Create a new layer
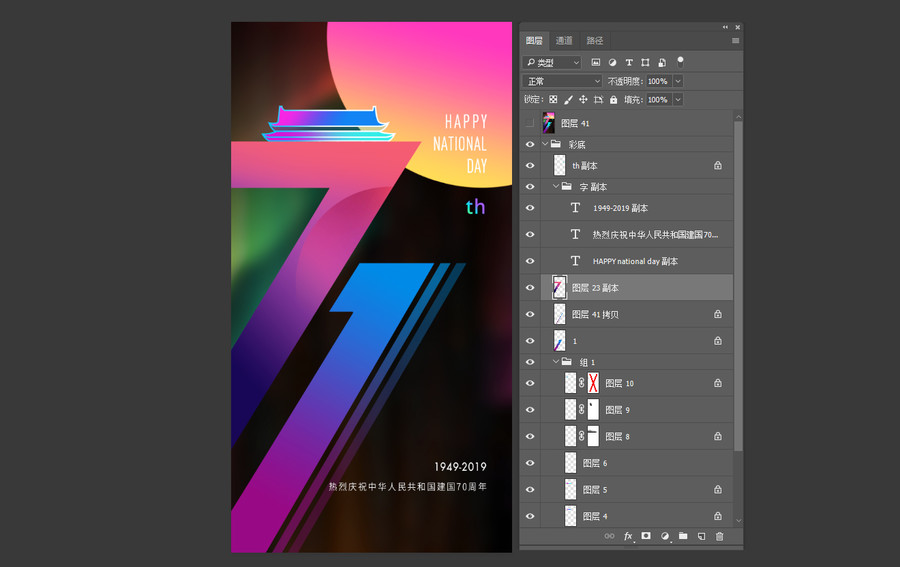 [701, 536]
